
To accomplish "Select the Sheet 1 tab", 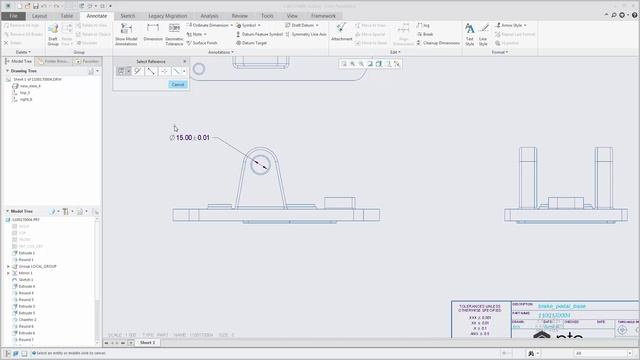I will 147,343.
